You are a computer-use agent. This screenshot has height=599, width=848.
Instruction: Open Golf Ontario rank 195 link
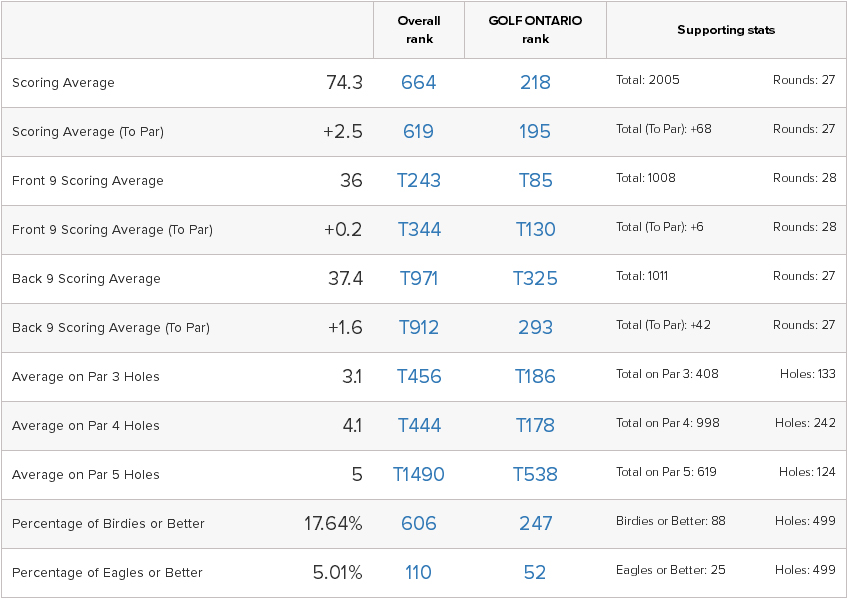coord(535,131)
